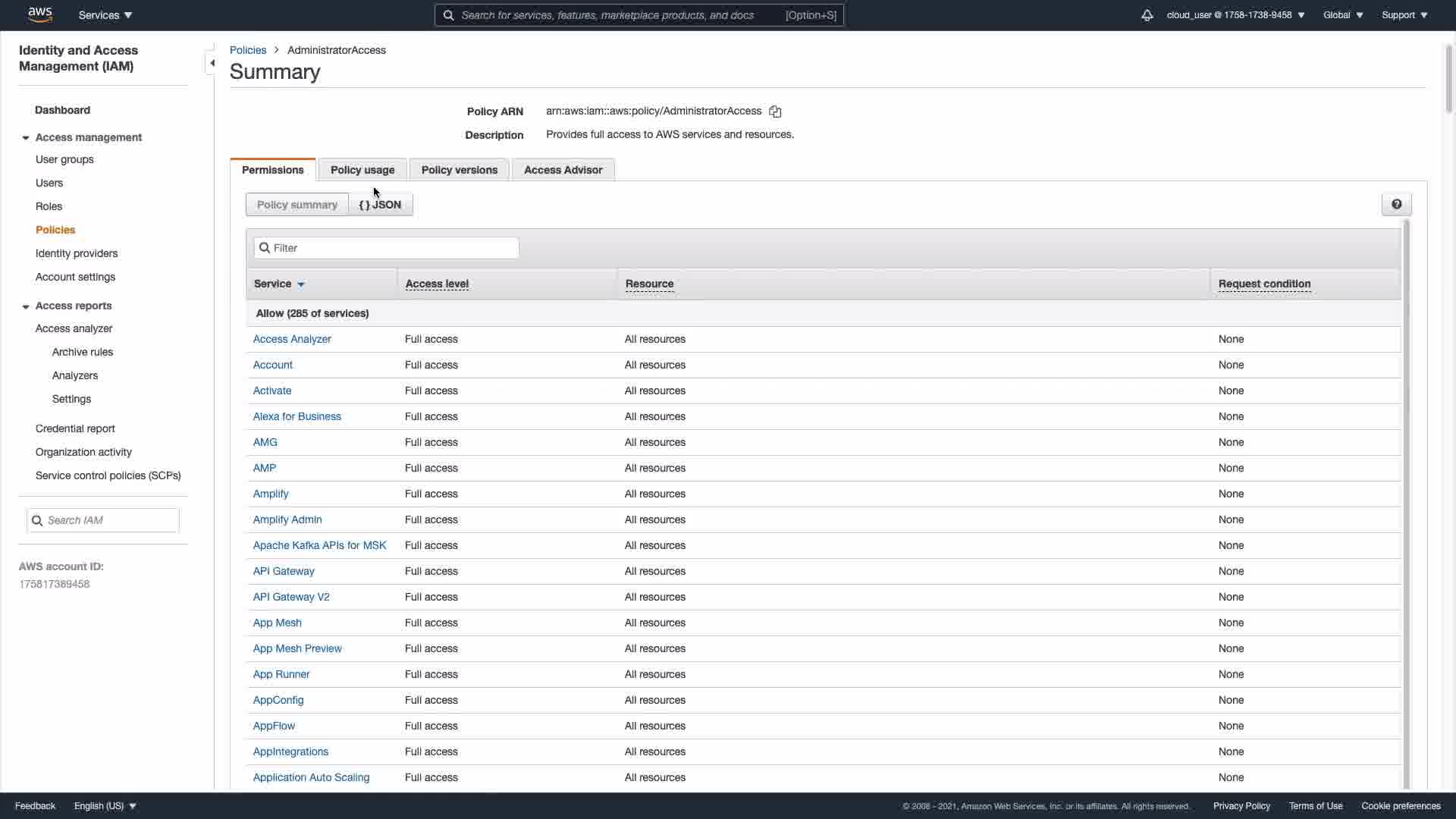Go to Policies breadcrumb link
The image size is (1456, 819).
click(248, 50)
